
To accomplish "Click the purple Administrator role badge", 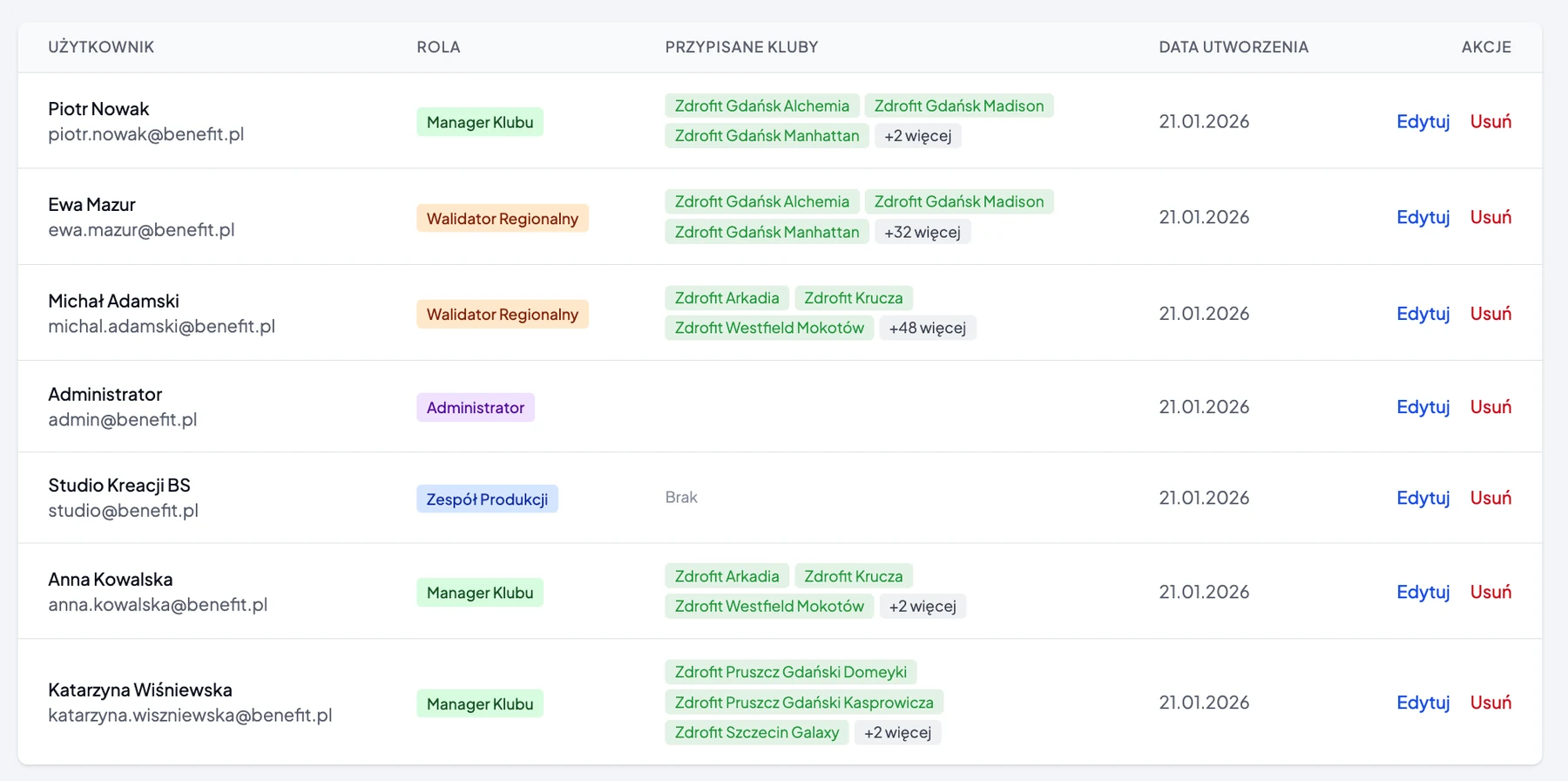I will 476,407.
